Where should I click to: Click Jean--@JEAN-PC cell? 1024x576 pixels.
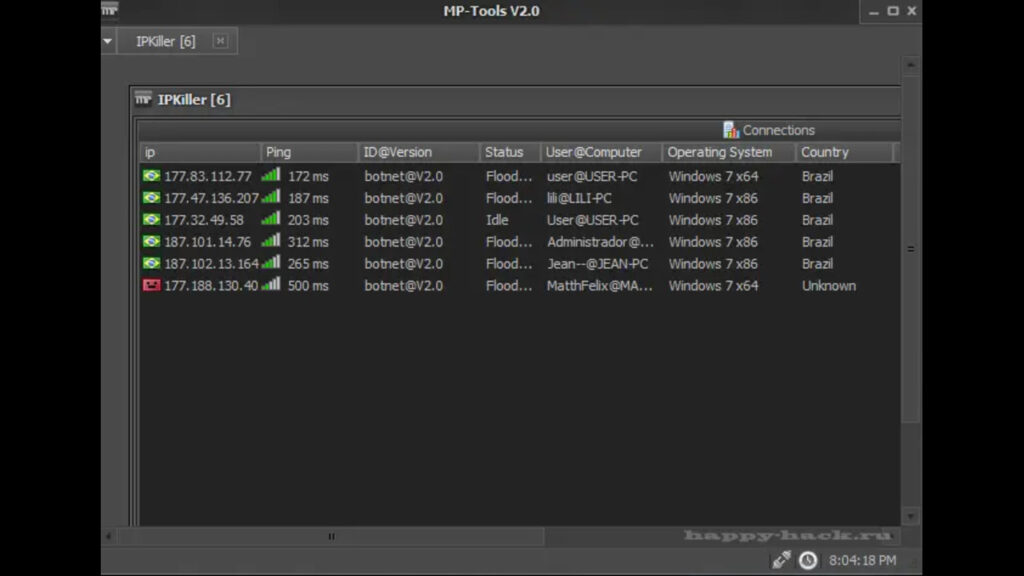coord(598,264)
